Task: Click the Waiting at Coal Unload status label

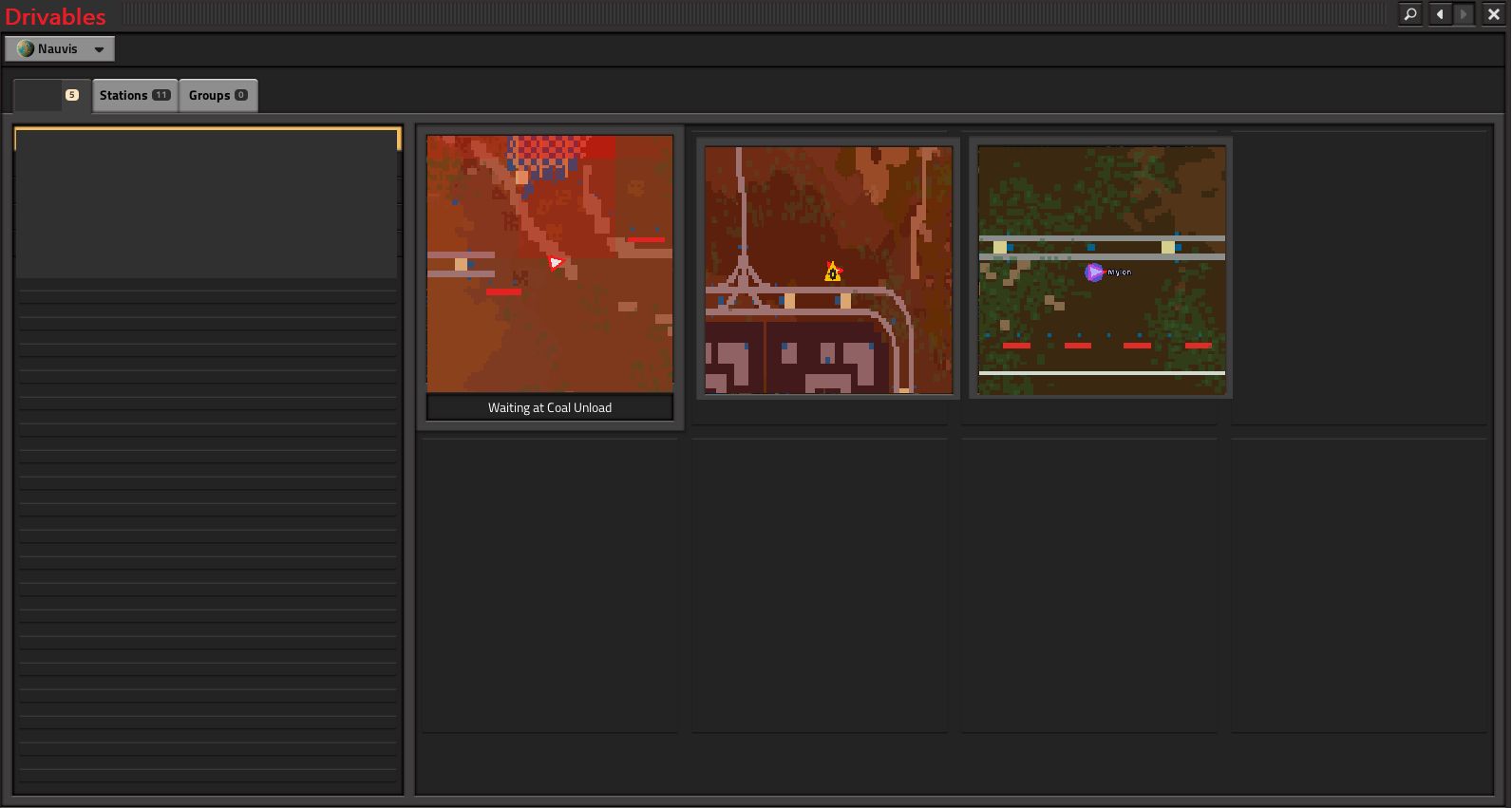Action: tap(550, 407)
